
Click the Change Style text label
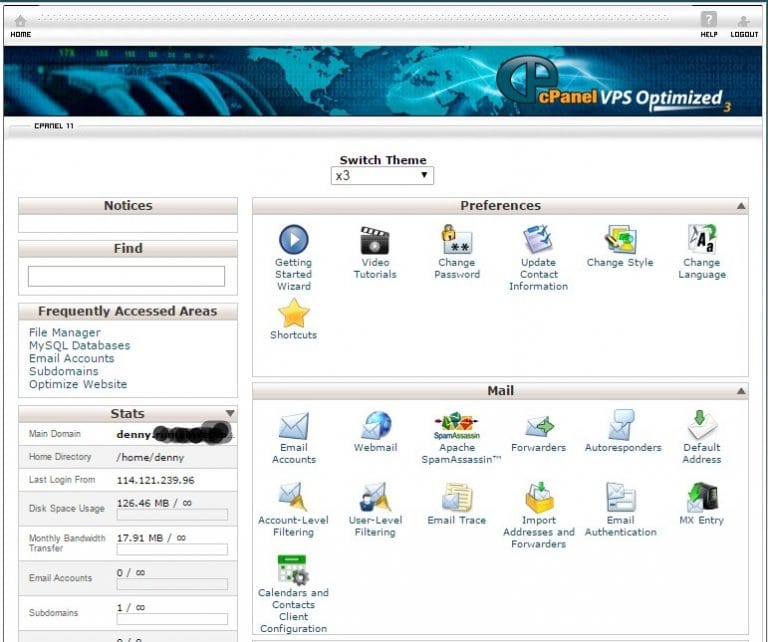coord(620,262)
